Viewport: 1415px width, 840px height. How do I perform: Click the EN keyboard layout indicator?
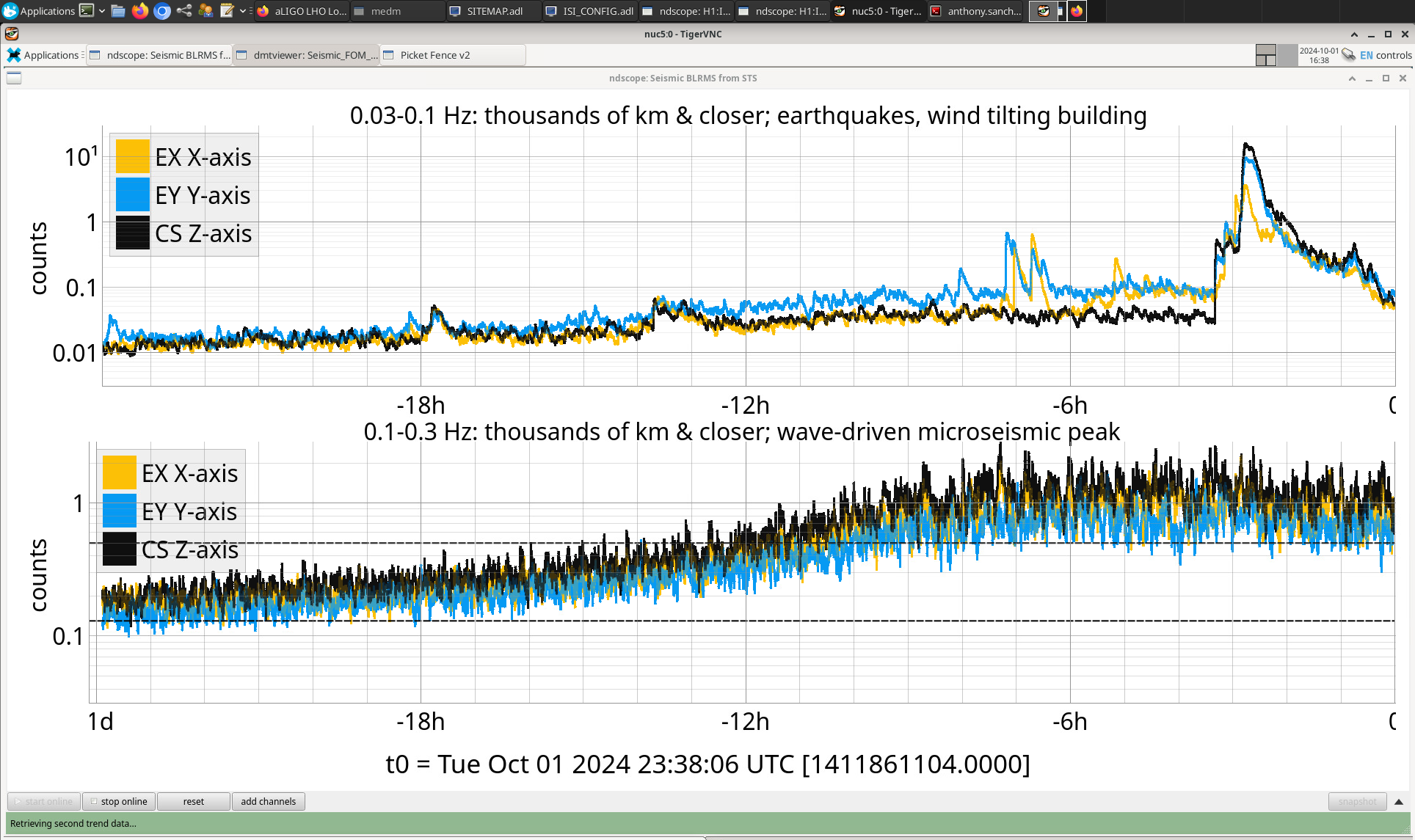1366,55
